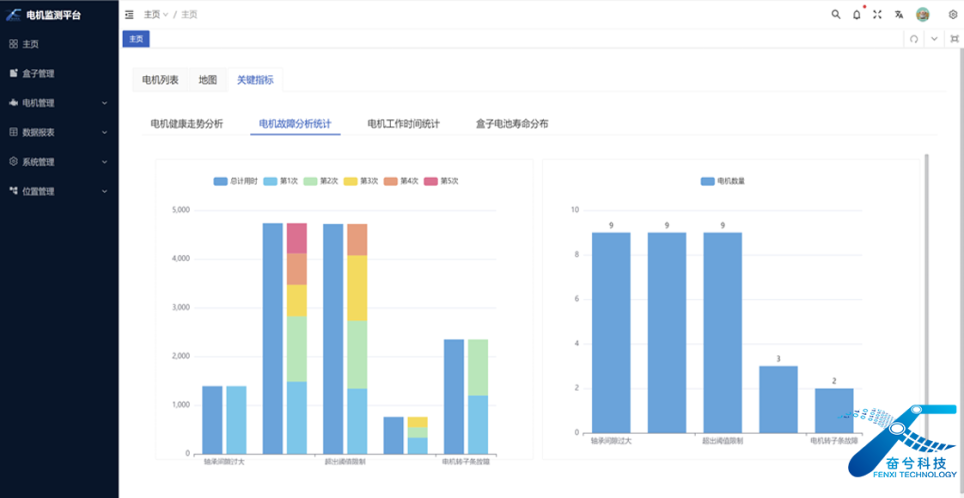Toggle the 第3次 legend series
Screen dimensions: 964x498
360,181
